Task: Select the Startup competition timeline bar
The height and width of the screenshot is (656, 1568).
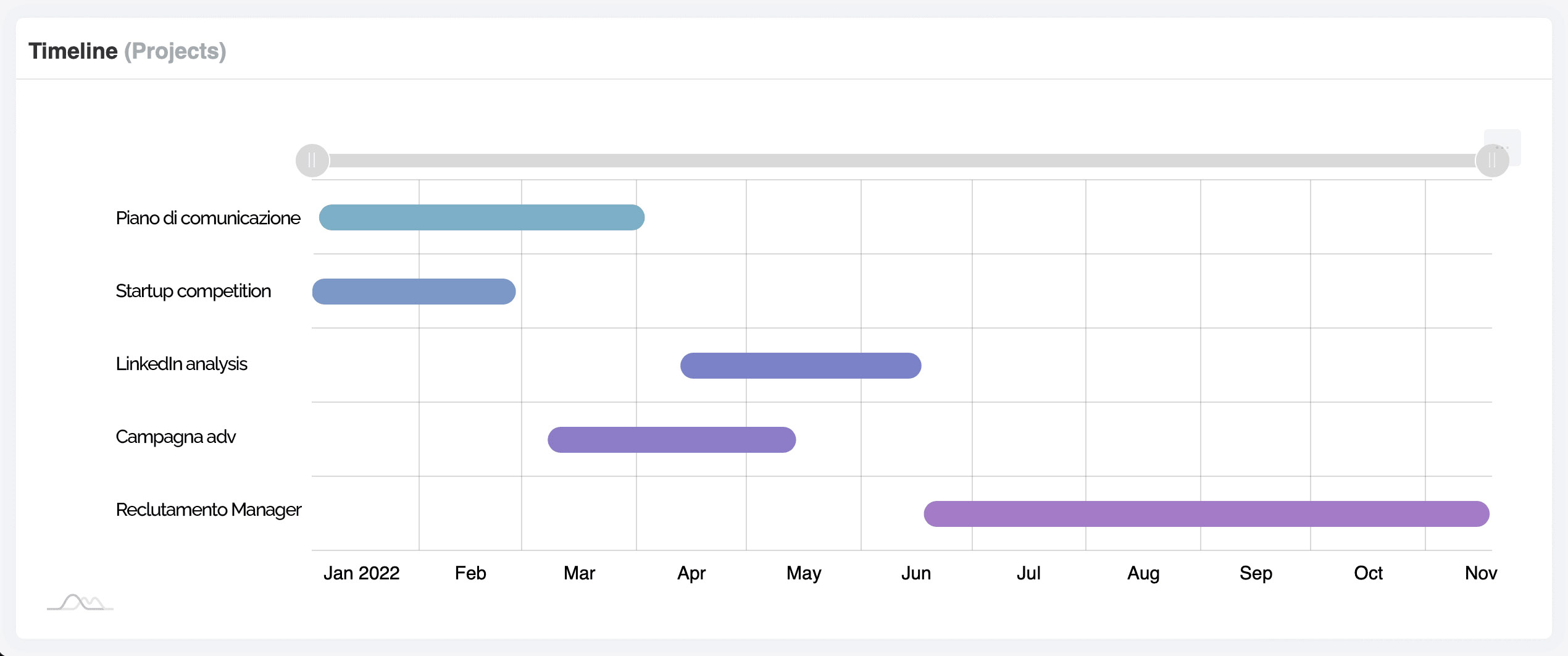Action: pos(414,292)
